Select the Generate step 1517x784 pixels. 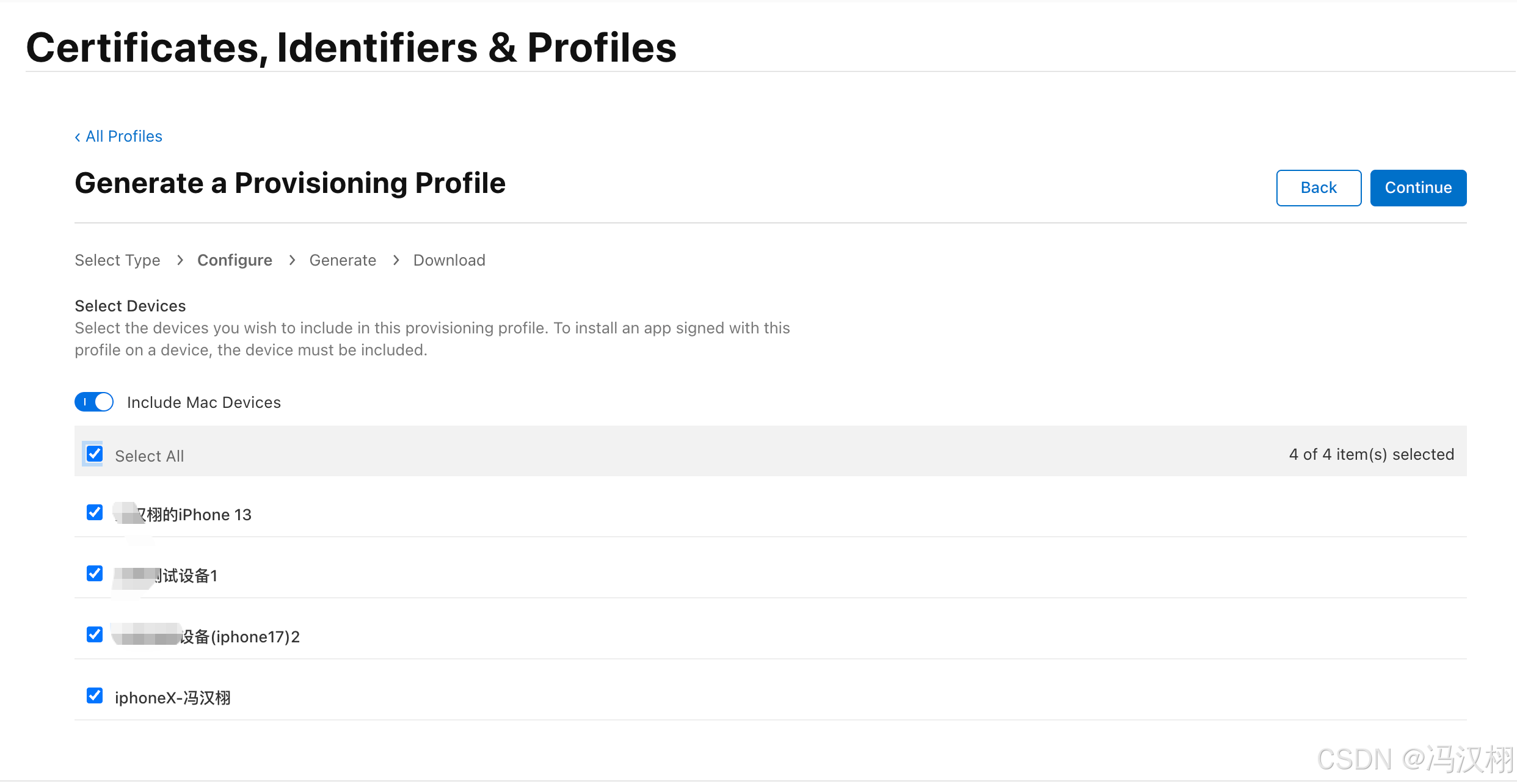tap(343, 260)
